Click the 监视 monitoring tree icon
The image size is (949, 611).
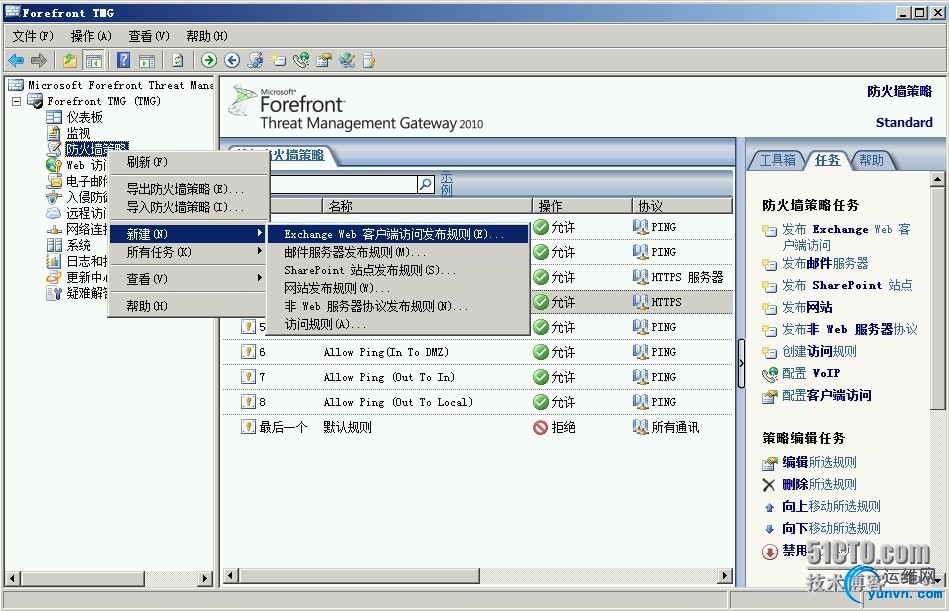pyautogui.click(x=54, y=133)
